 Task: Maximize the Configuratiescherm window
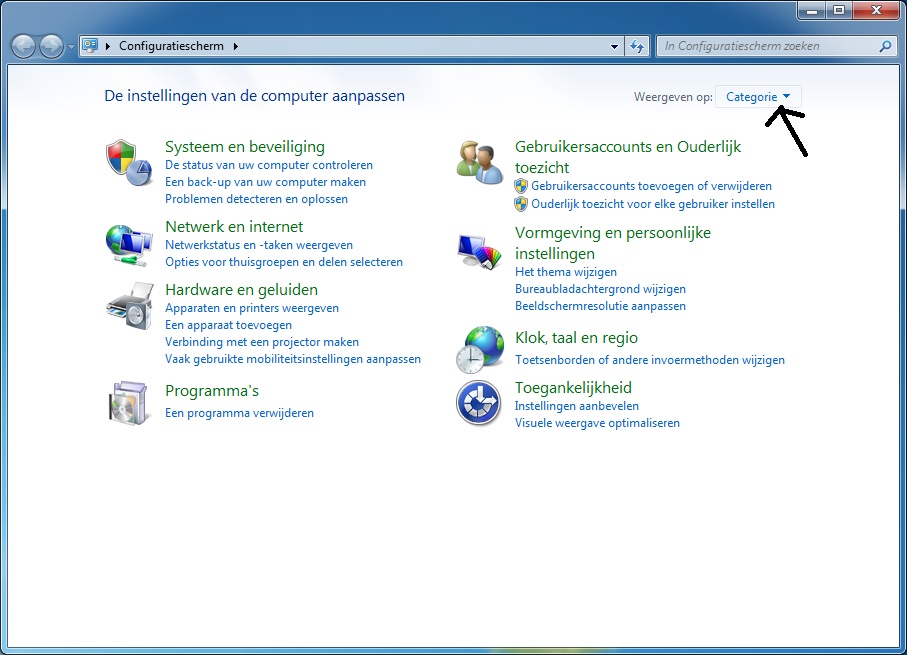click(x=839, y=10)
